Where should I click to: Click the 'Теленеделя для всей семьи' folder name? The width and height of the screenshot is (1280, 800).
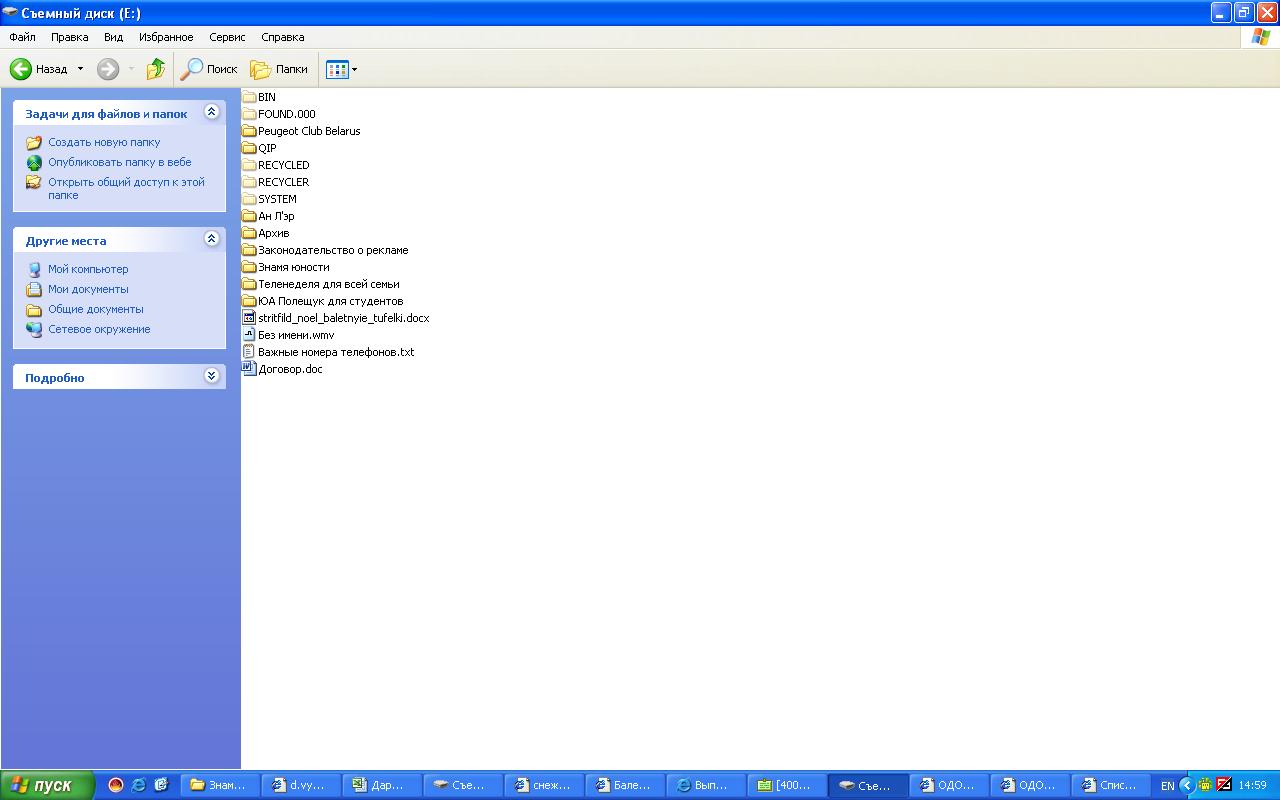[329, 284]
